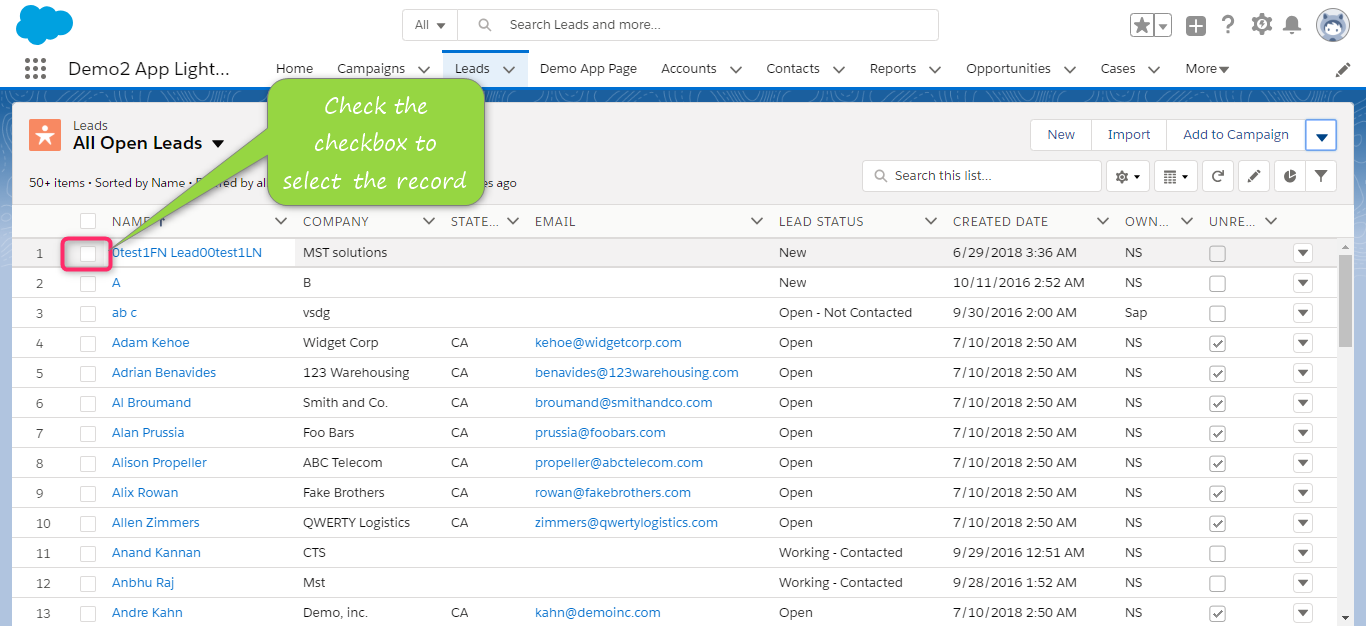Open the Demo App Page tab
The image size is (1366, 626).
(x=588, y=69)
